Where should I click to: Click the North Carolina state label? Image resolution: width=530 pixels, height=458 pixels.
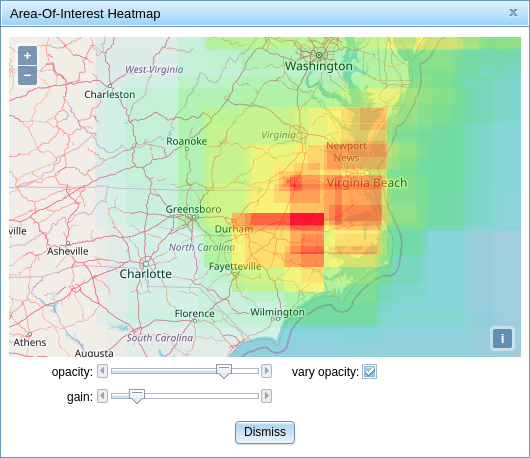pyautogui.click(x=202, y=247)
